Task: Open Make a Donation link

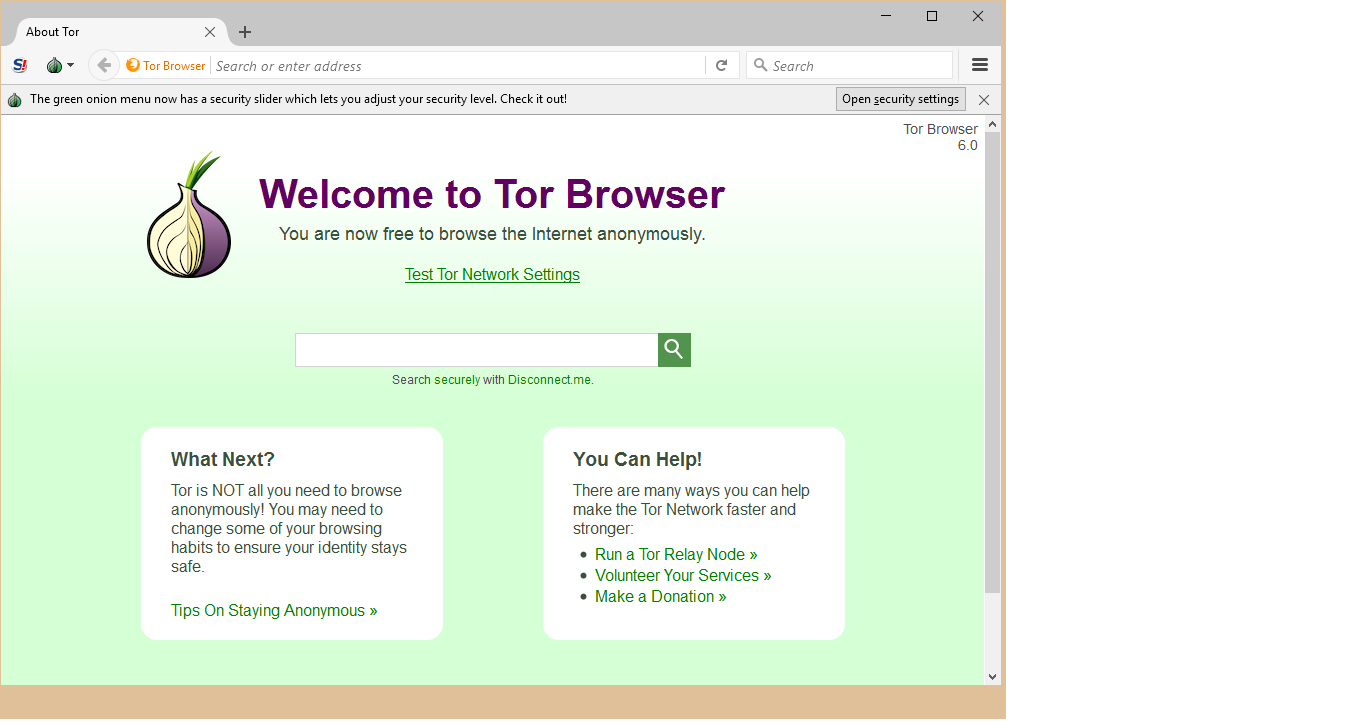Action: coord(660,596)
